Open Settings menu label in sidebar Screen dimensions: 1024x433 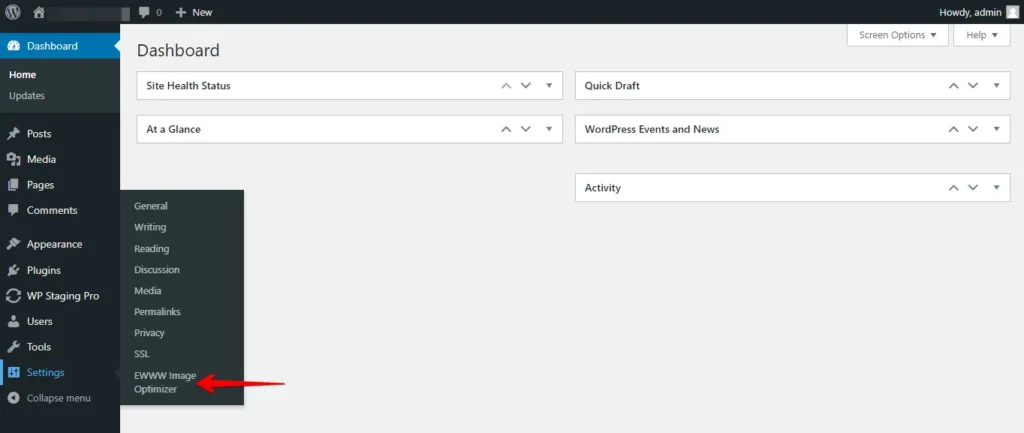coord(46,372)
